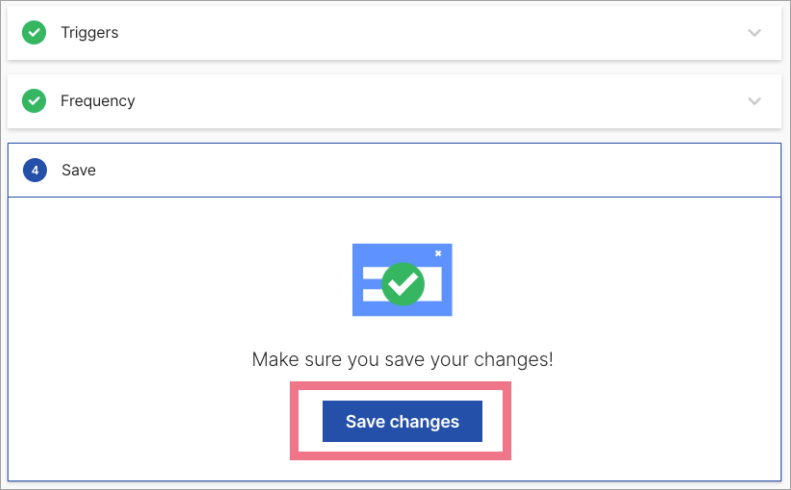
Task: Select the Save step label
Action: point(79,170)
